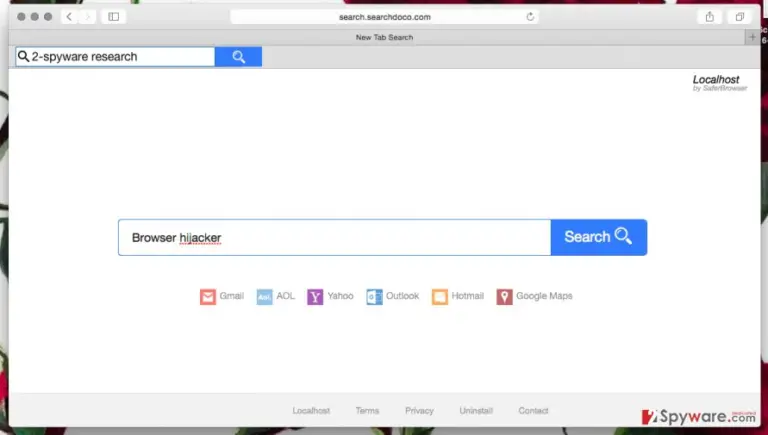The width and height of the screenshot is (768, 435).
Task: Click the 2-spyware research toolbar search box
Action: [115, 57]
